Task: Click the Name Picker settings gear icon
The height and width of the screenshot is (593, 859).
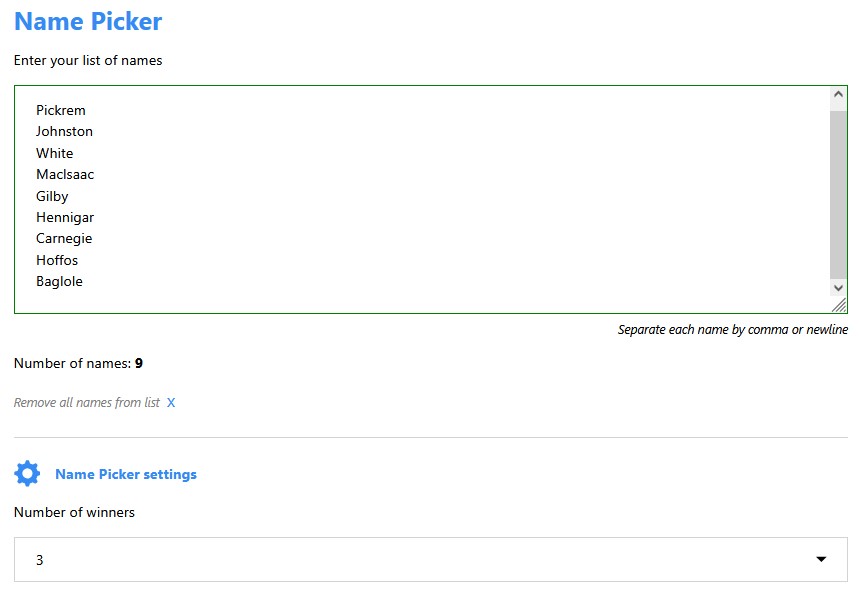Action: click(x=27, y=474)
